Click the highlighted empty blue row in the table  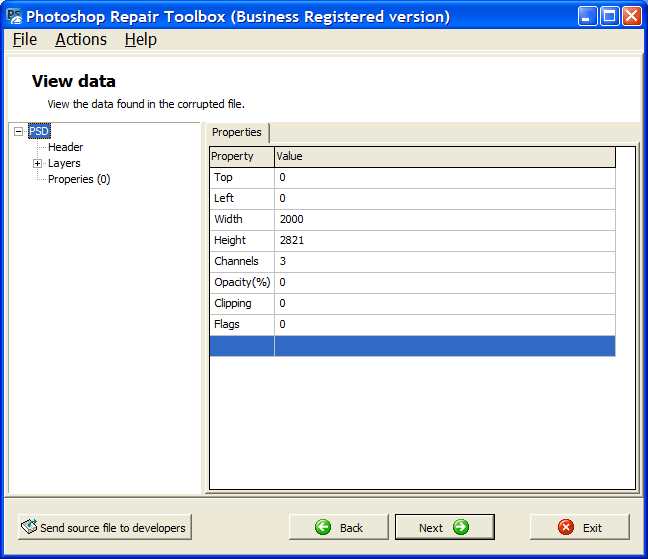tap(412, 346)
